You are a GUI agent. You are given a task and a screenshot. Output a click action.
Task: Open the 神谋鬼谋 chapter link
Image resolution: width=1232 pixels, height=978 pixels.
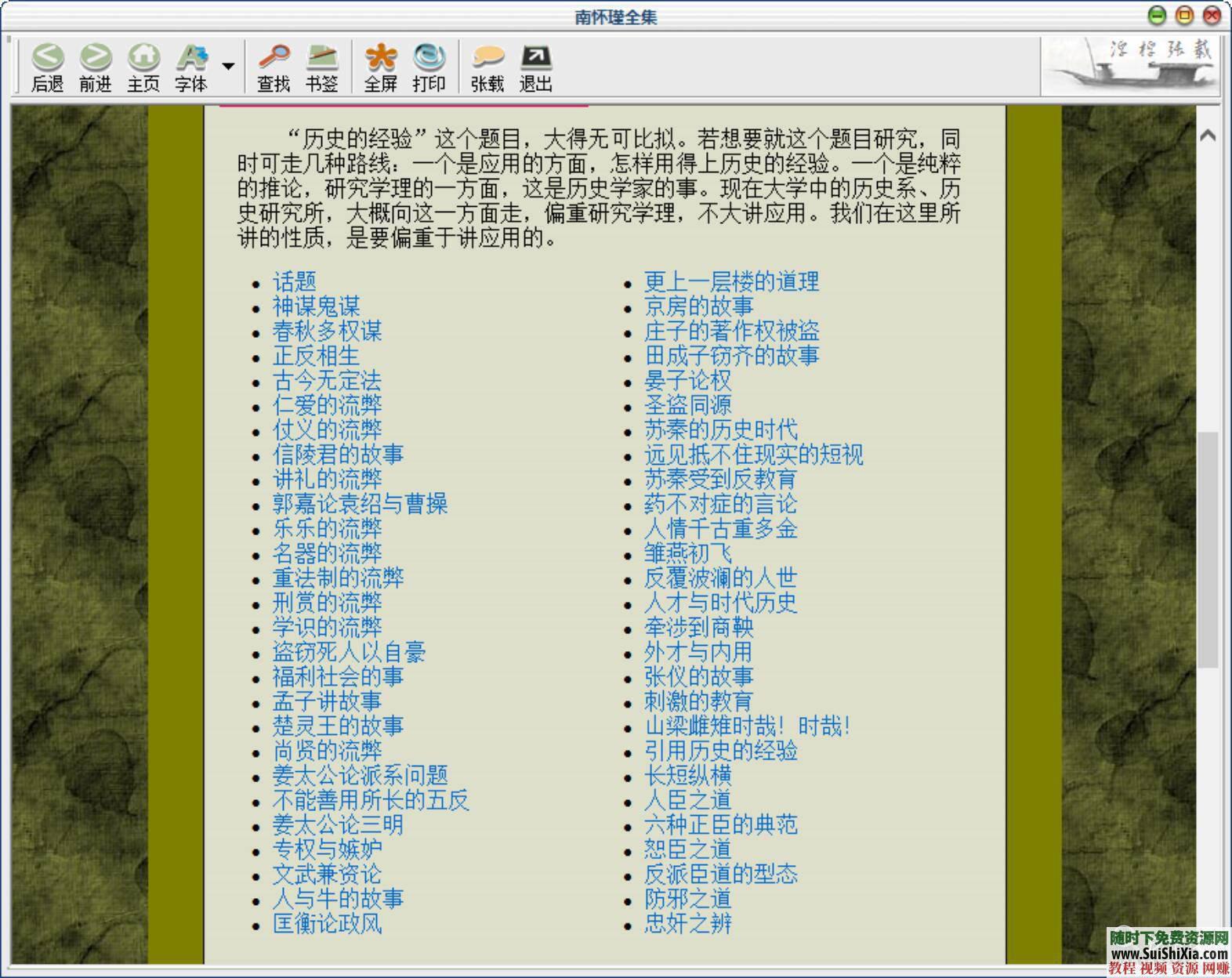click(x=316, y=306)
